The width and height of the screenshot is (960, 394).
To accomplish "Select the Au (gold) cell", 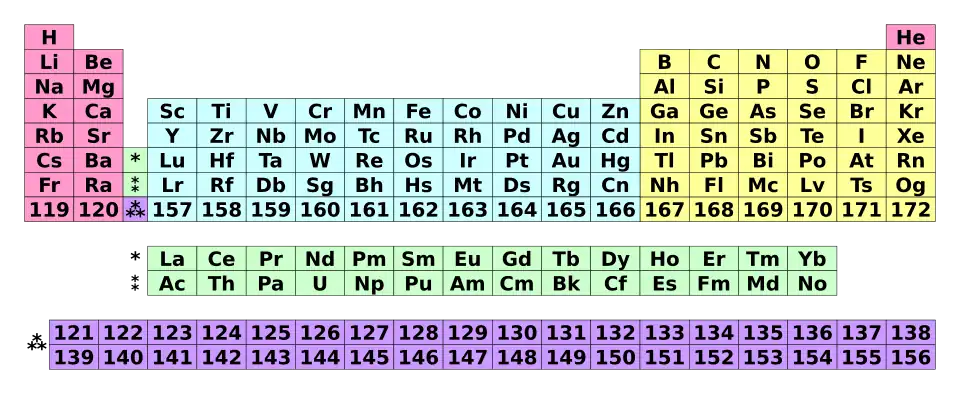I will point(566,160).
